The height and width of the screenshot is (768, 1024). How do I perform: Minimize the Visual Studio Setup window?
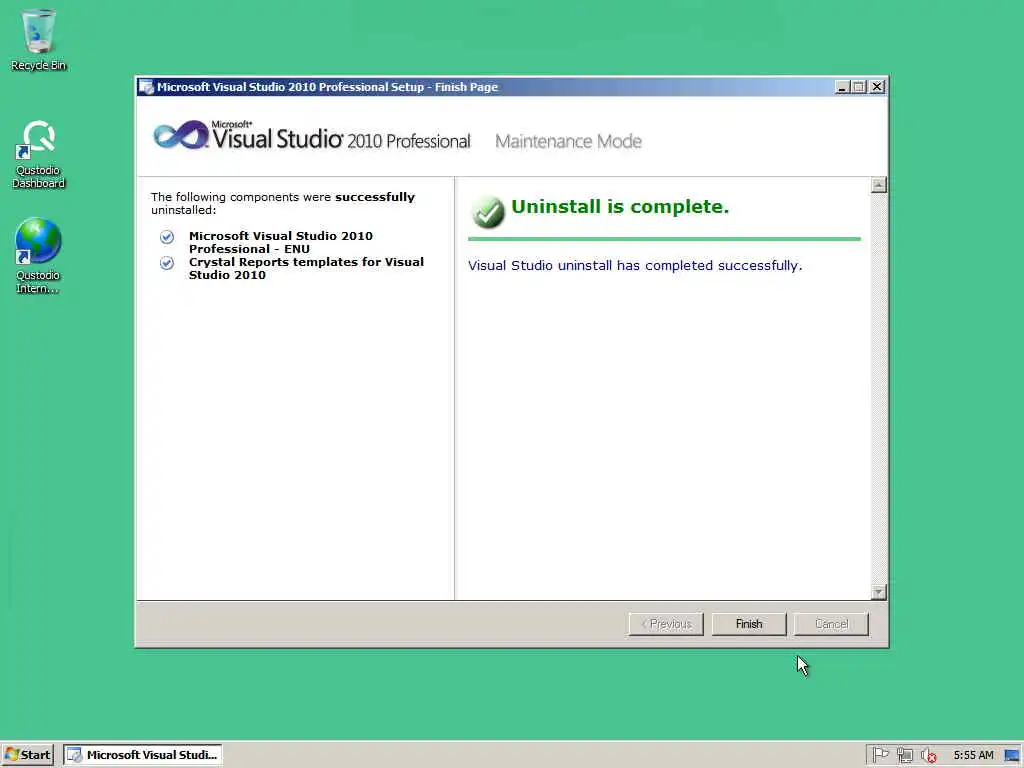coord(842,87)
